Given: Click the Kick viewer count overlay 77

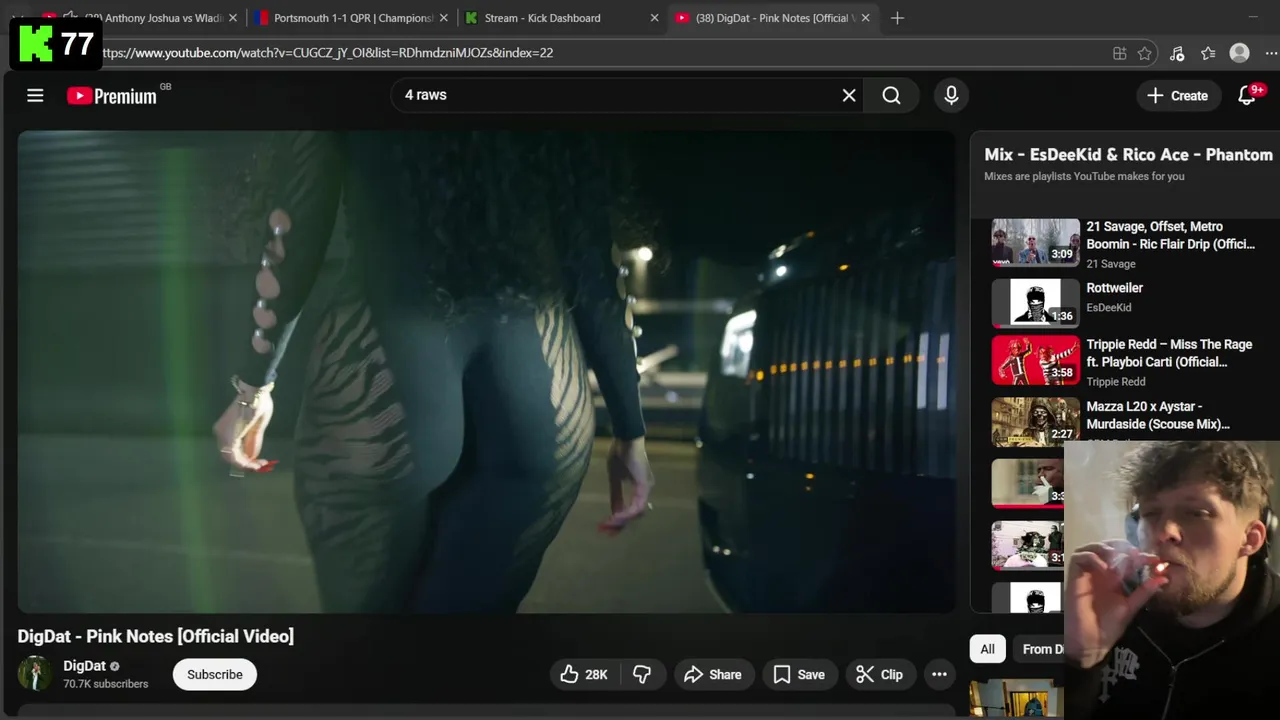Looking at the screenshot, I should click(x=56, y=45).
